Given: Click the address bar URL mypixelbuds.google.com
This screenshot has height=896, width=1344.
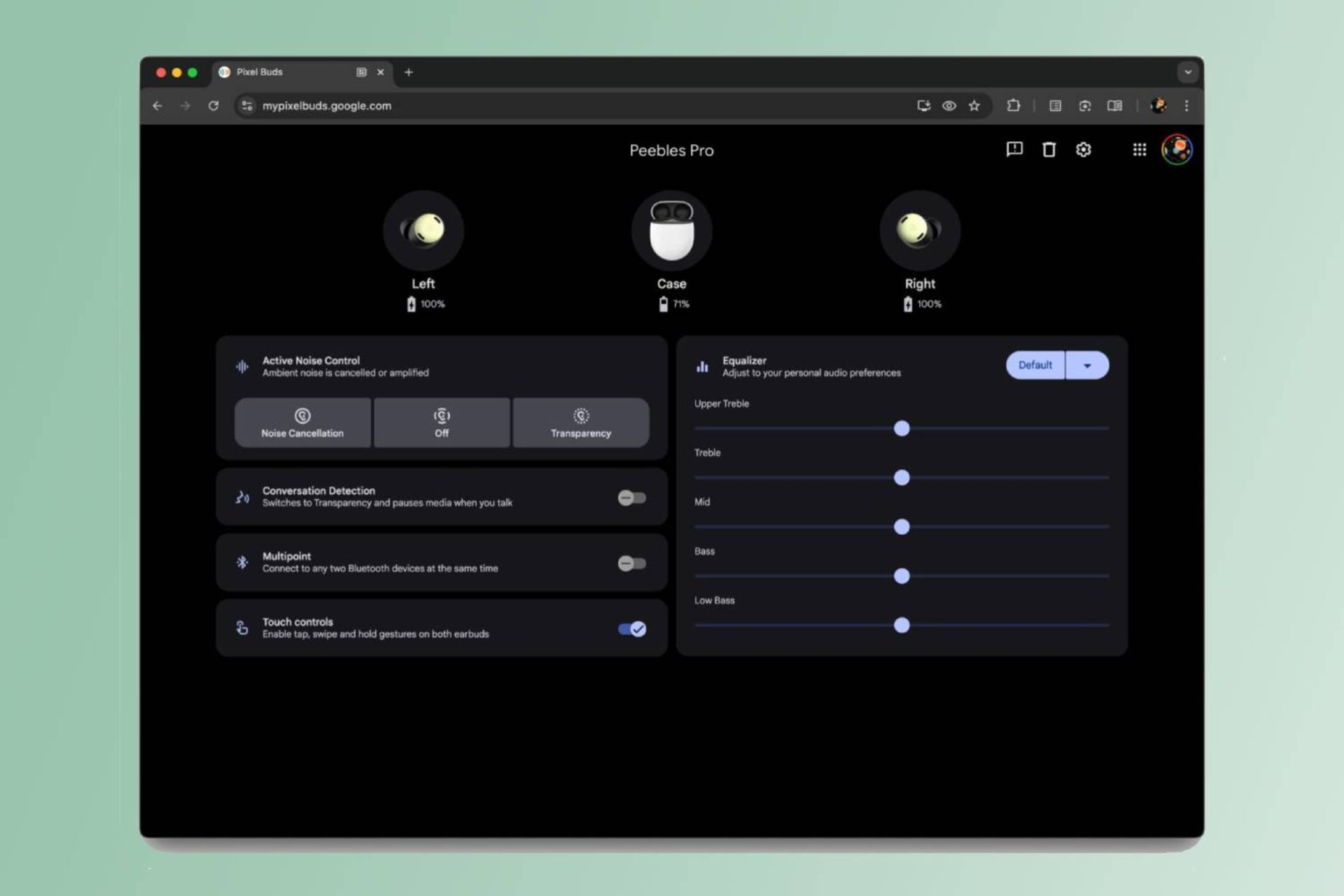Looking at the screenshot, I should coord(327,106).
